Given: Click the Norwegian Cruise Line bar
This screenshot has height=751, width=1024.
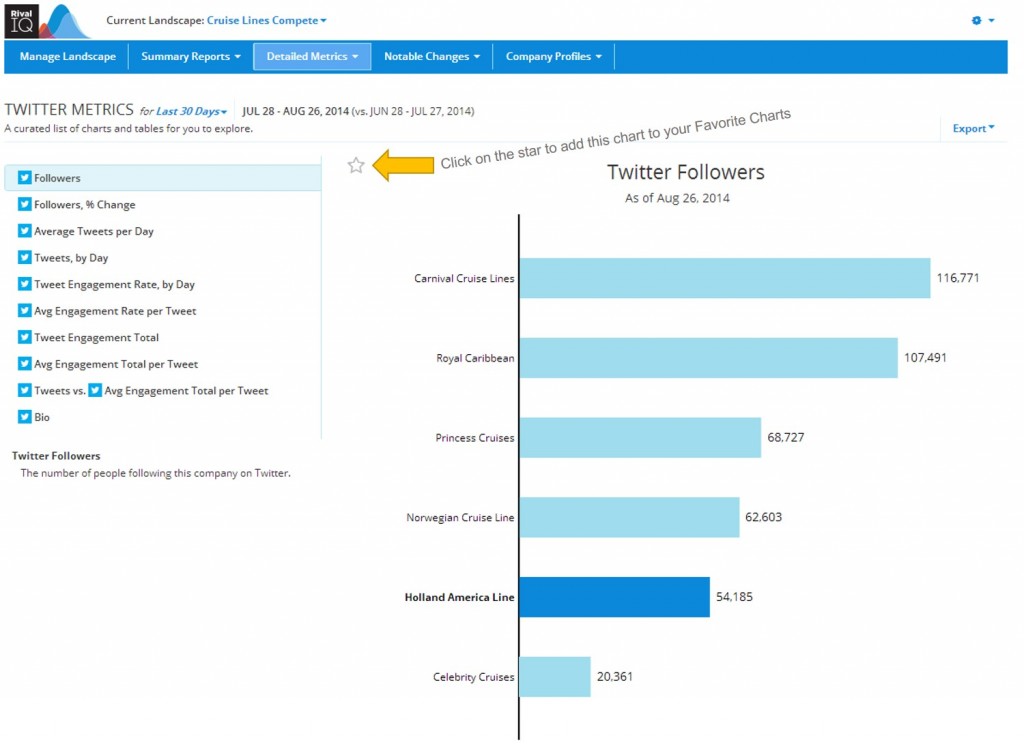Looking at the screenshot, I should click(630, 517).
